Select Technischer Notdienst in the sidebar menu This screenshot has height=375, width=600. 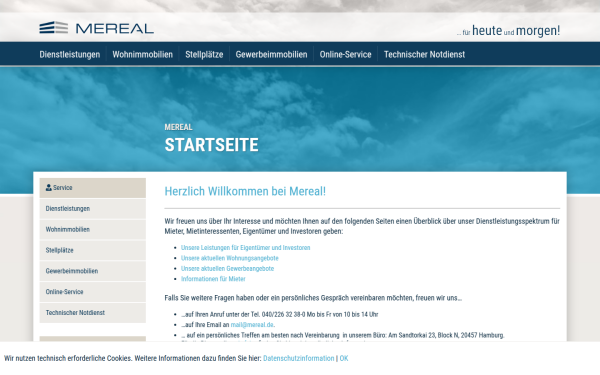pyautogui.click(x=93, y=313)
